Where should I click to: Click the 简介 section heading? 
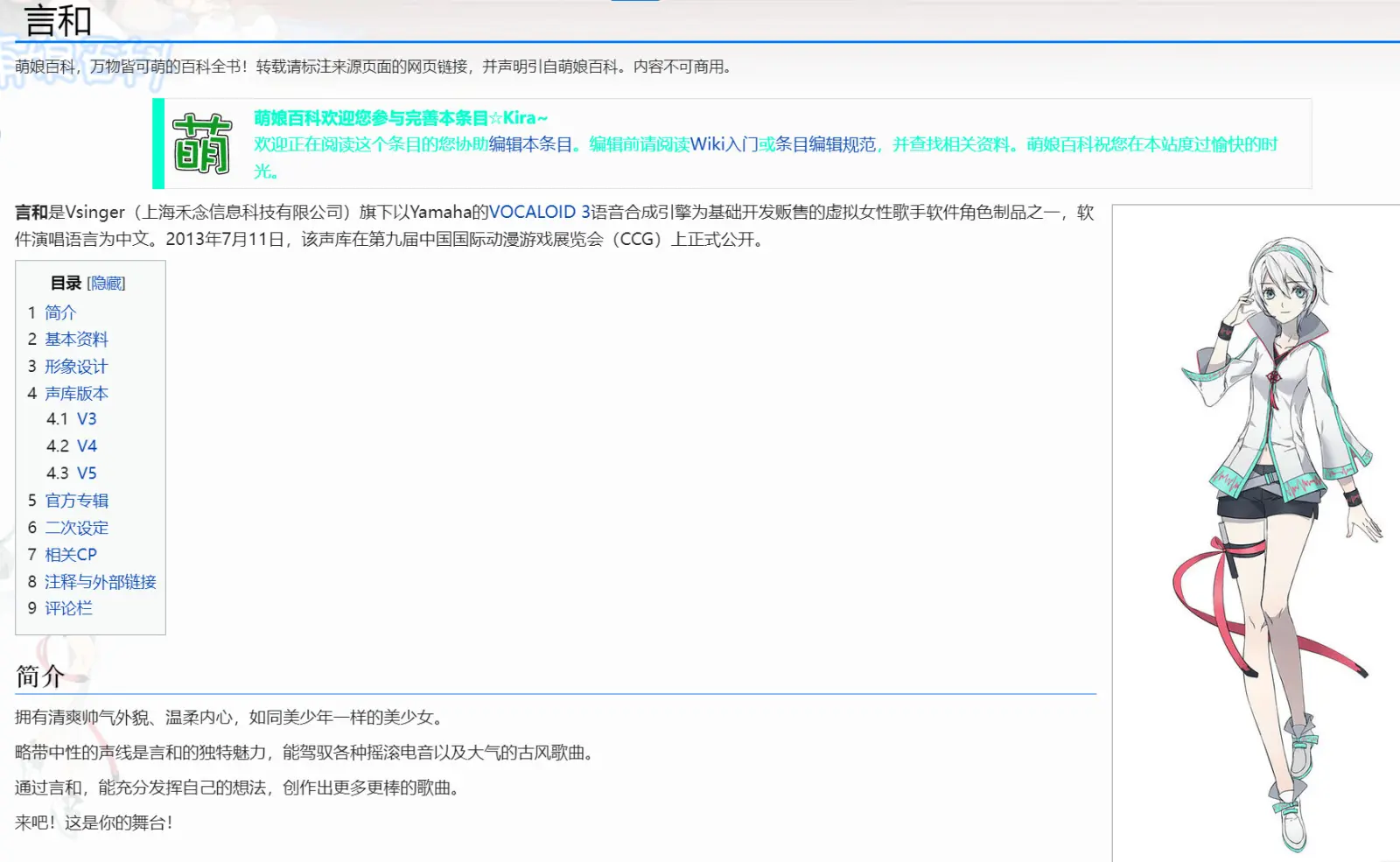[x=40, y=676]
